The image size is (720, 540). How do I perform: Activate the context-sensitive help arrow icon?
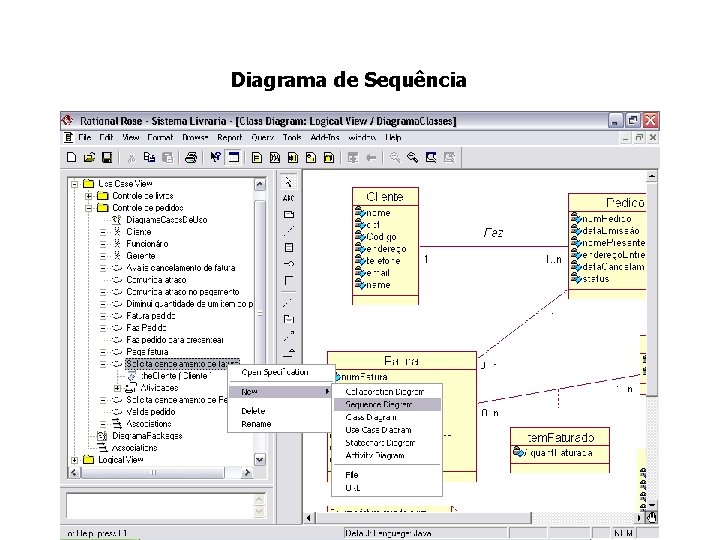215,158
